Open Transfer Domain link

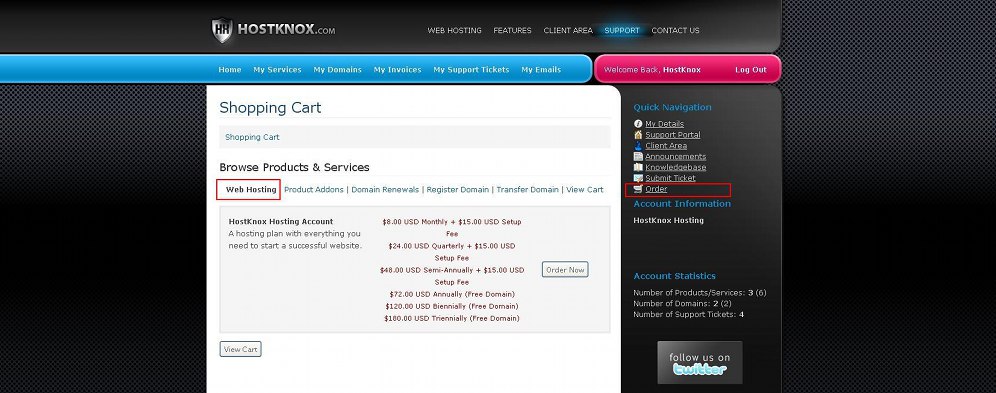[x=527, y=189]
